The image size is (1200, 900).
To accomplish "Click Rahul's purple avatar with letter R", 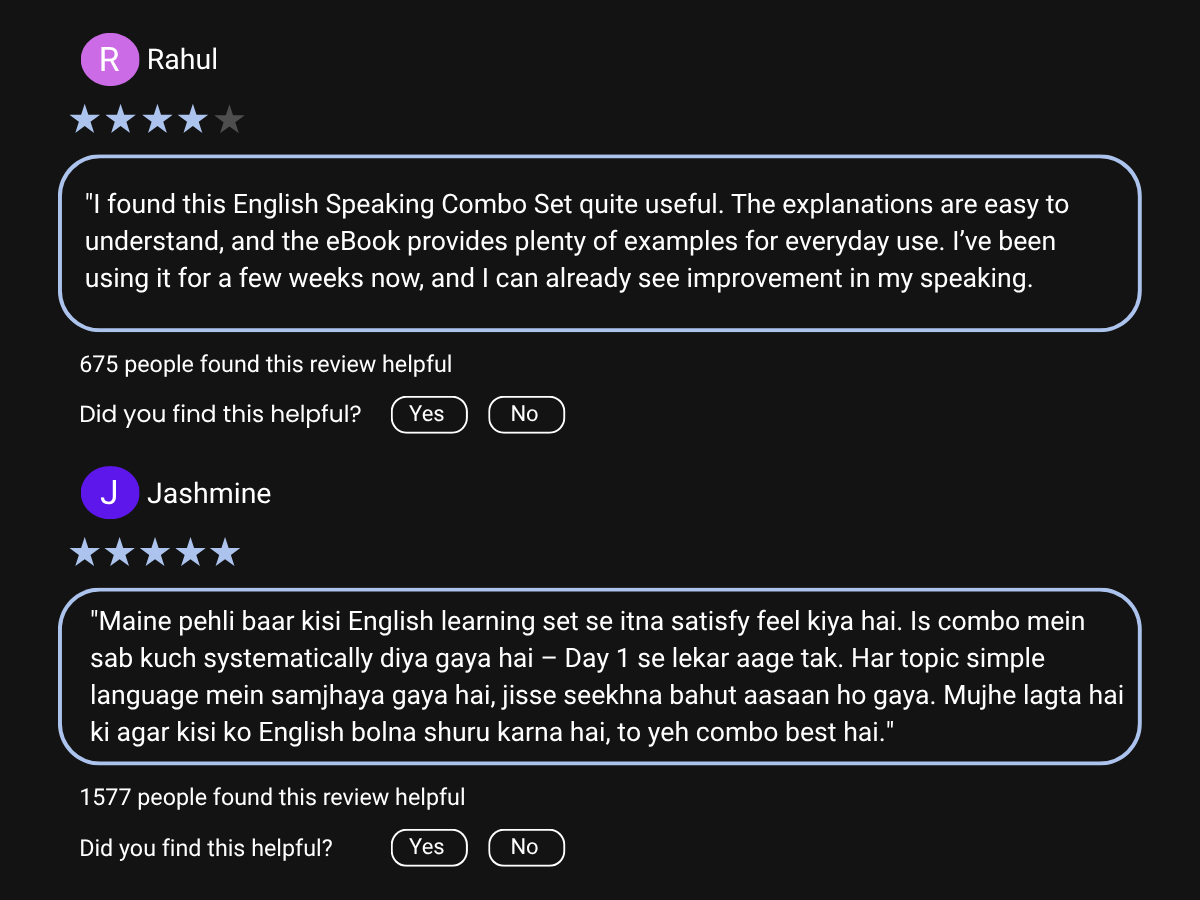I will click(109, 60).
